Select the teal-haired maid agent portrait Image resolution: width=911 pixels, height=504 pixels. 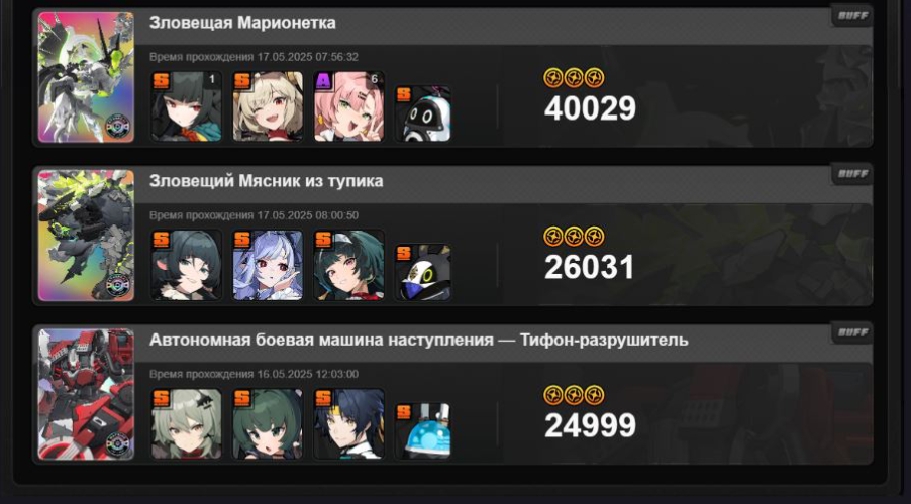(349, 265)
